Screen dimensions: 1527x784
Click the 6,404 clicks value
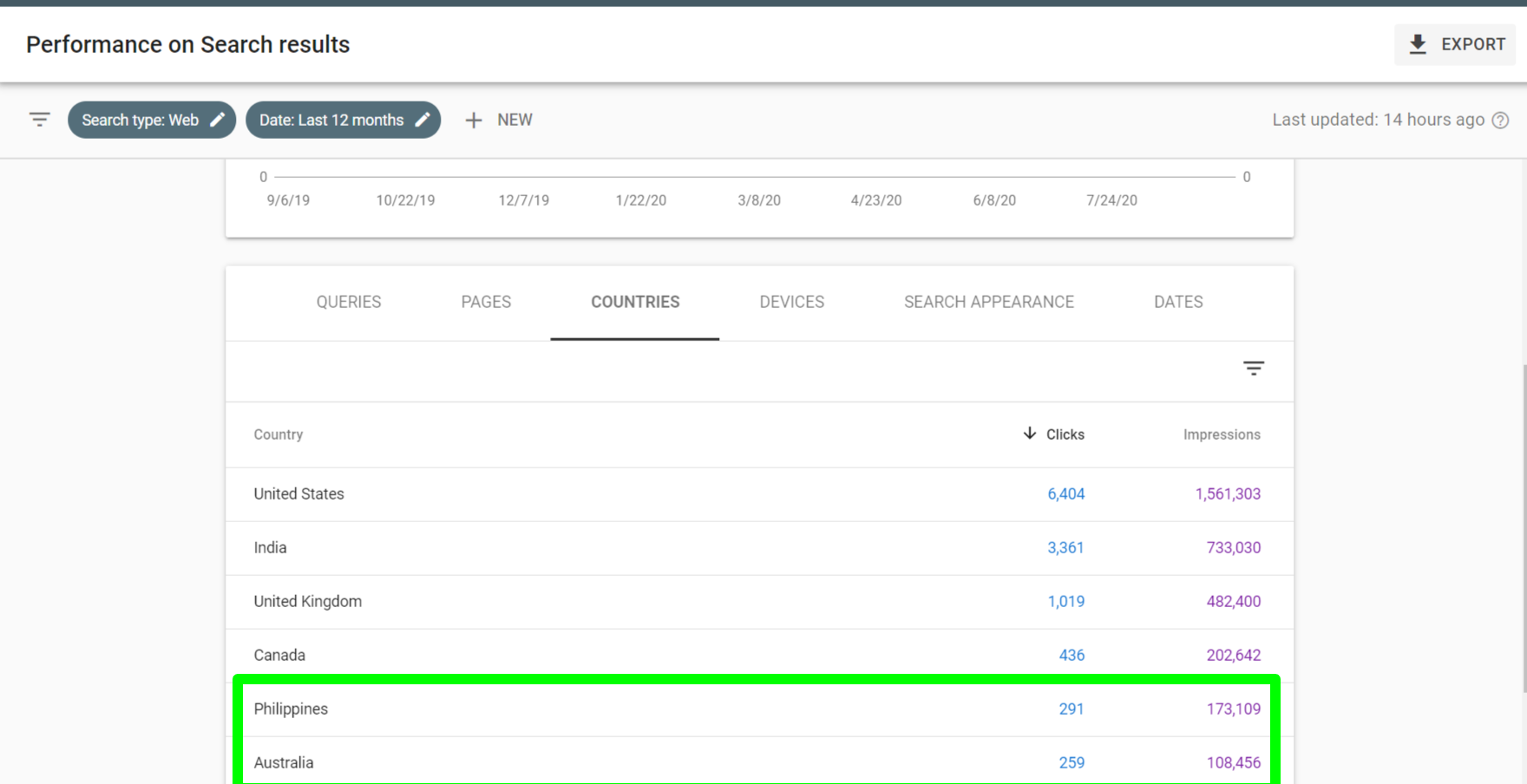click(x=1066, y=494)
